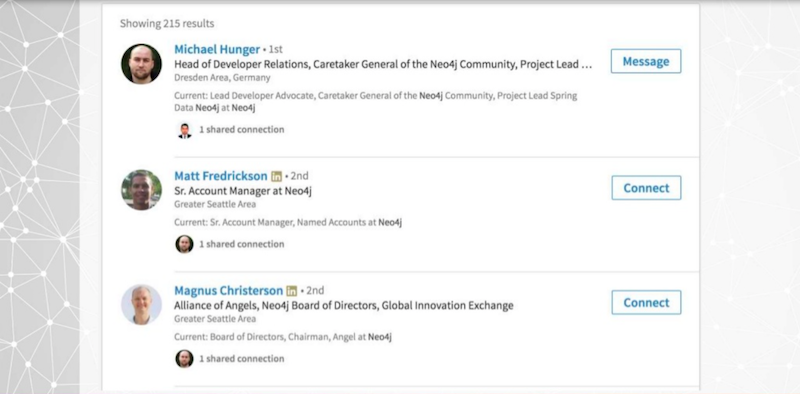Click Sr. Account Manager at Neo4j headline
This screenshot has height=394, width=800.
pos(243,191)
